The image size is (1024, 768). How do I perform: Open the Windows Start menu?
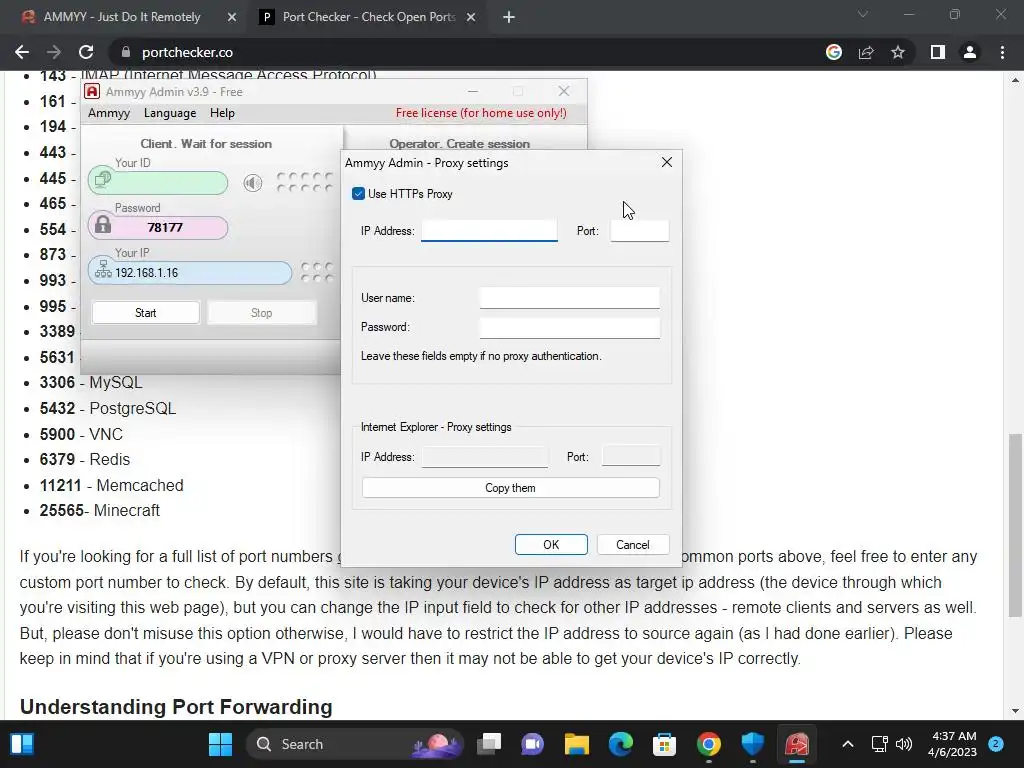tap(220, 744)
